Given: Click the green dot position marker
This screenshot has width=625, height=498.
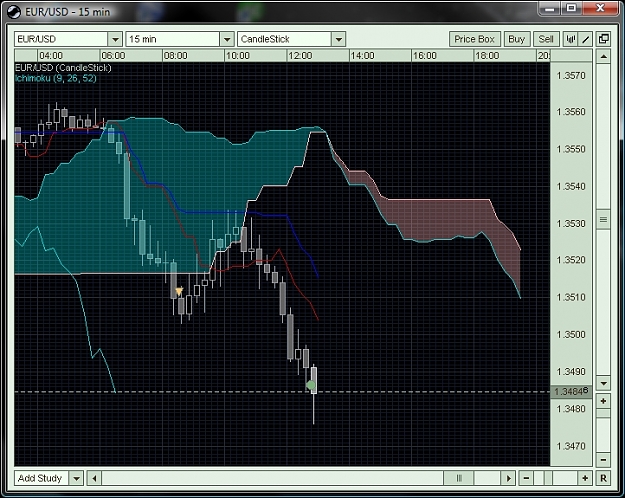Looking at the screenshot, I should [x=311, y=385].
